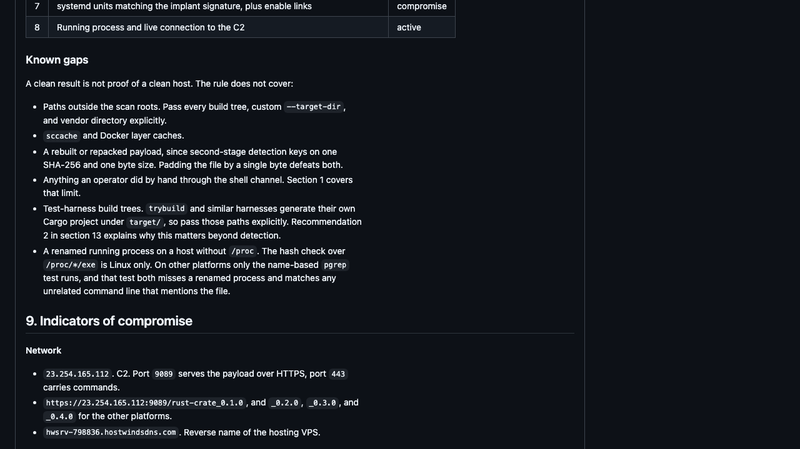Select the hwsrv-798836.hostwindsdns.com hostname code

click(x=111, y=432)
